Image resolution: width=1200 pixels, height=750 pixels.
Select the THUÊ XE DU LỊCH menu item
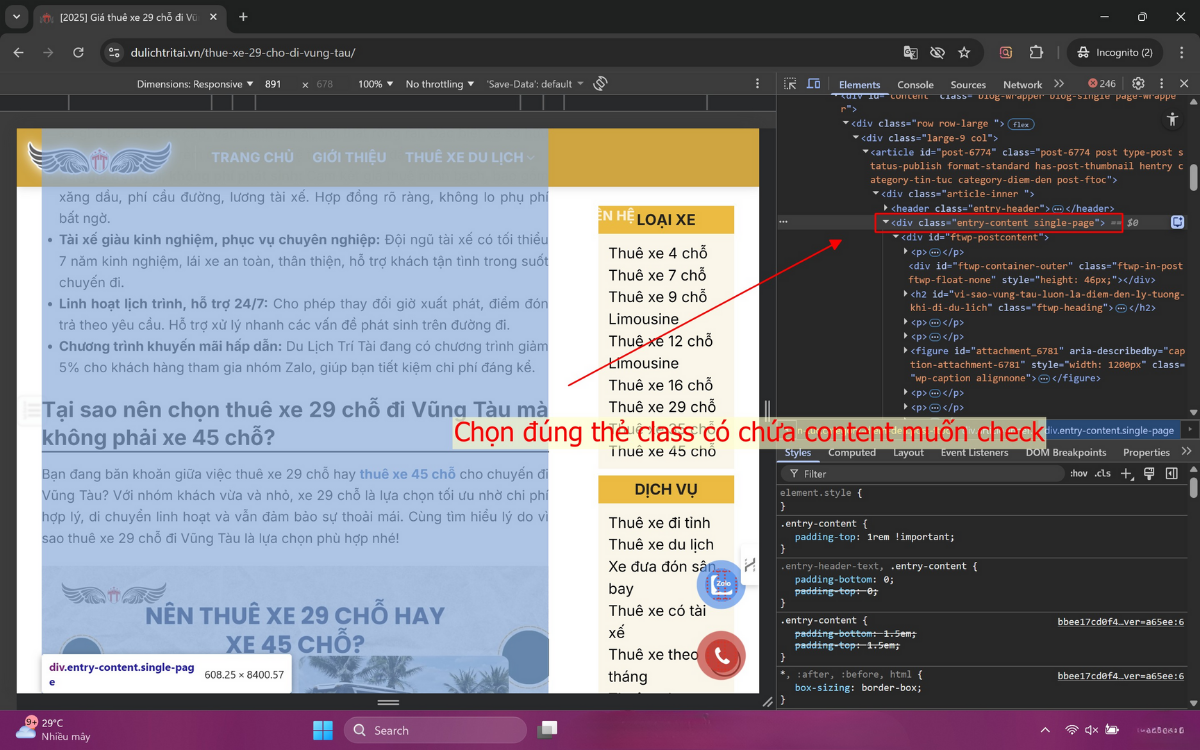point(468,157)
